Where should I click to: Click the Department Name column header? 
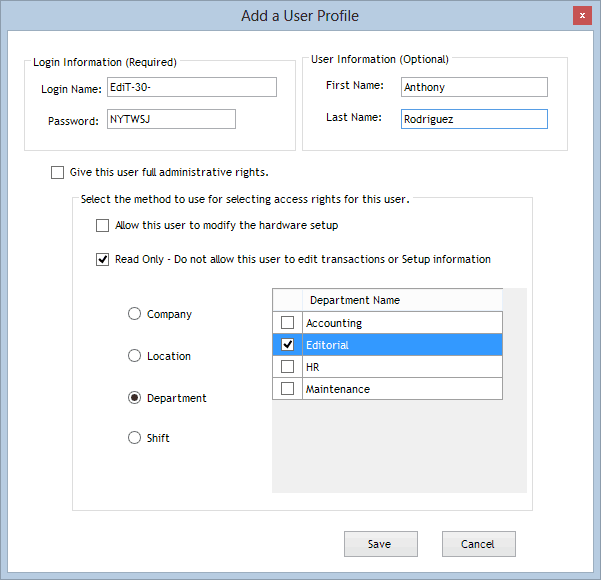click(401, 300)
